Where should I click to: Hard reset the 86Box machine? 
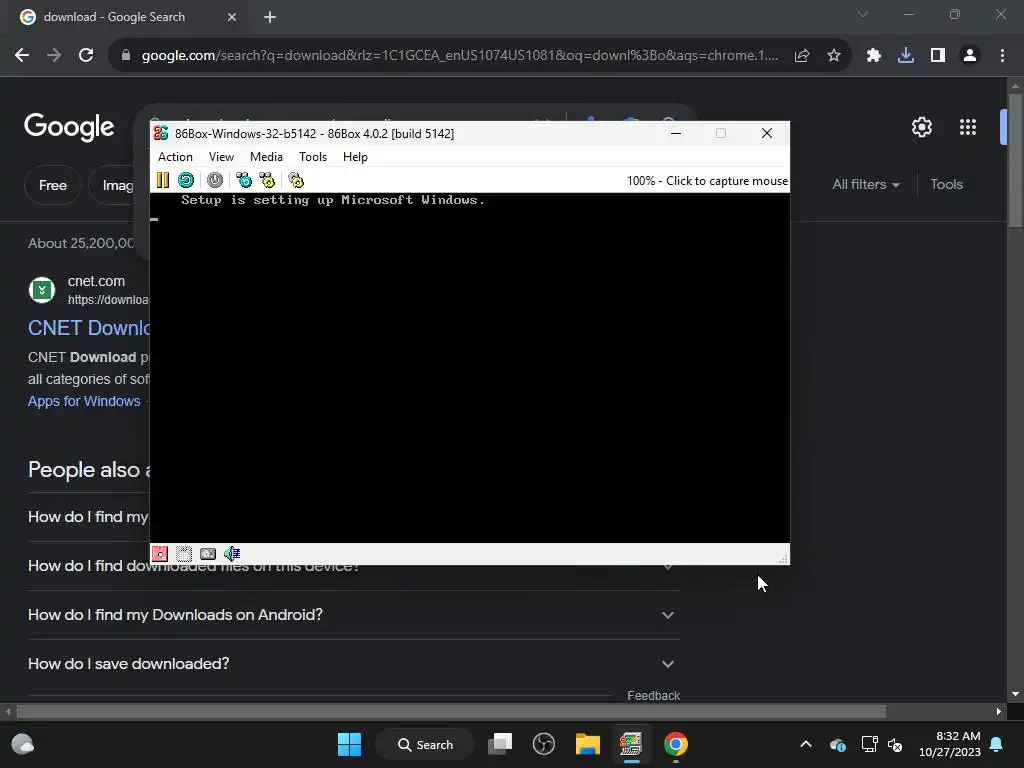pyautogui.click(x=186, y=180)
